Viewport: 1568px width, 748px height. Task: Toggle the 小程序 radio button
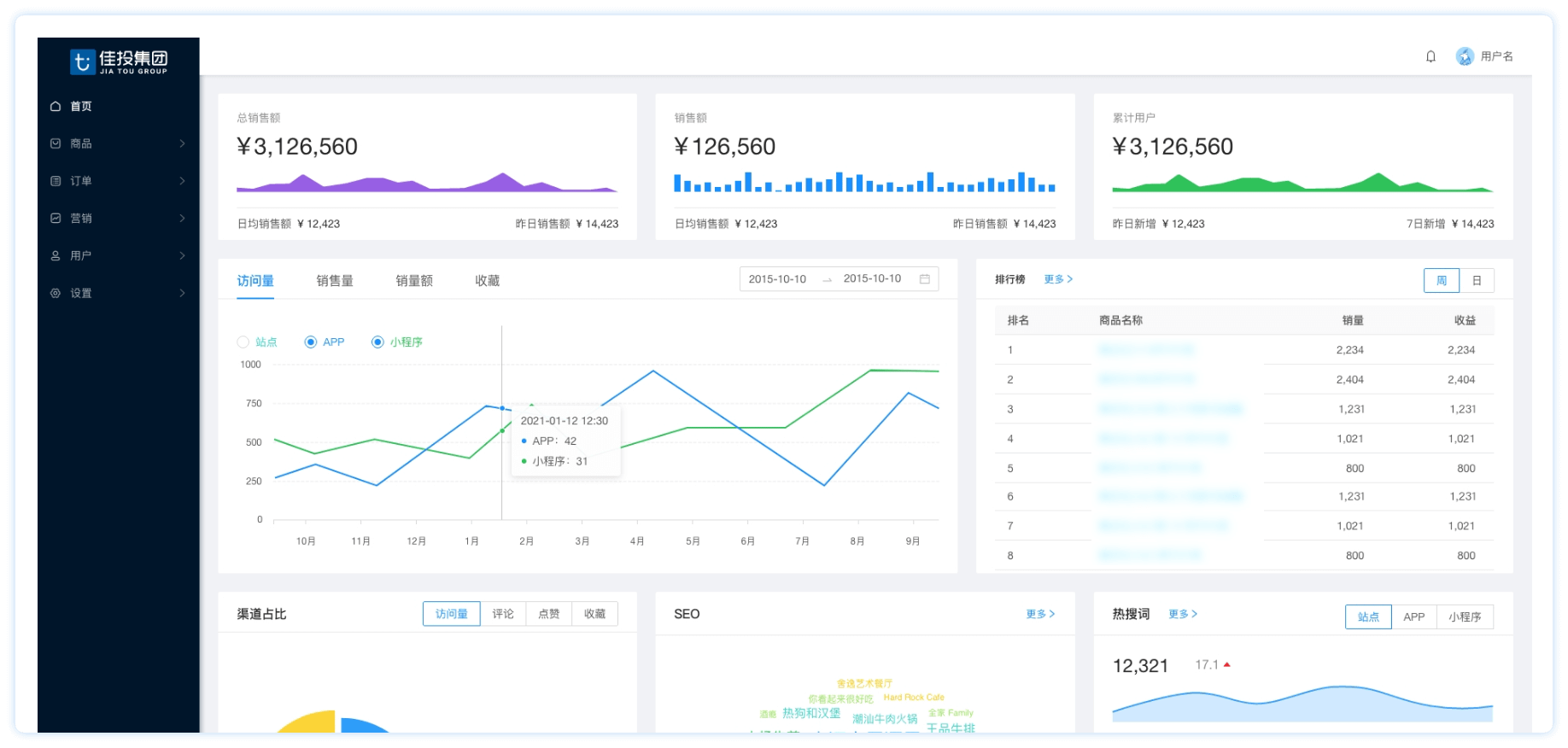(377, 342)
